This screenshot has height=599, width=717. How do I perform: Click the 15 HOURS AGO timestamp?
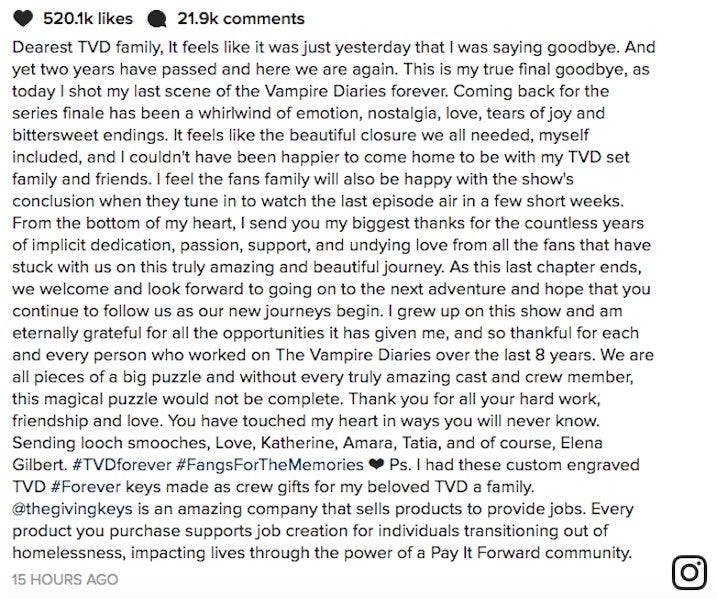point(64,579)
